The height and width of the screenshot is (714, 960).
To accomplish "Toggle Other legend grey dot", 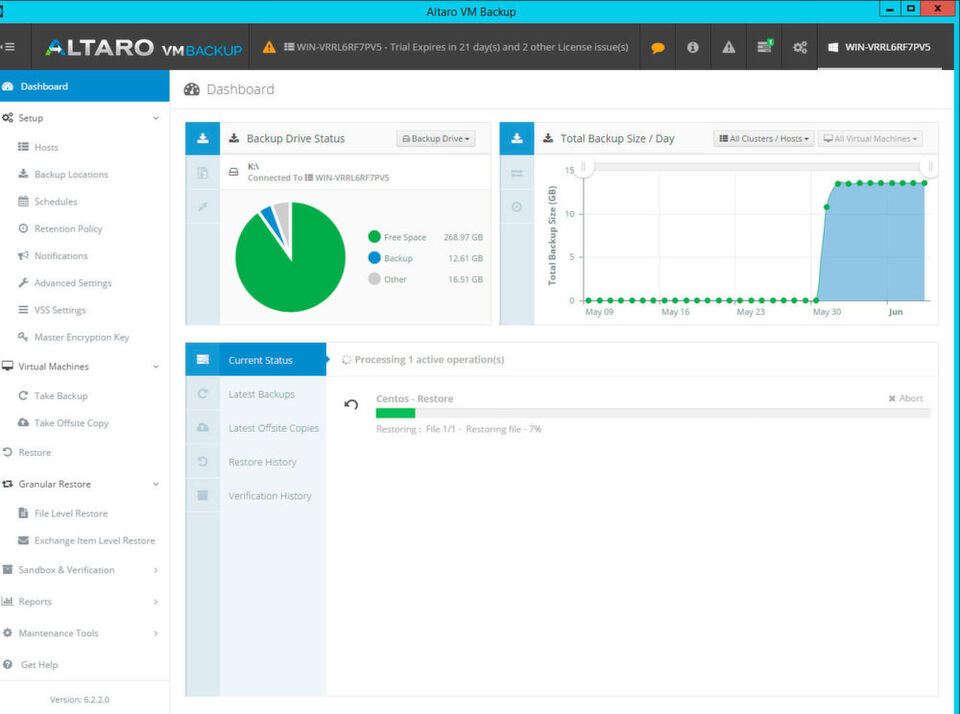I will 374,279.
